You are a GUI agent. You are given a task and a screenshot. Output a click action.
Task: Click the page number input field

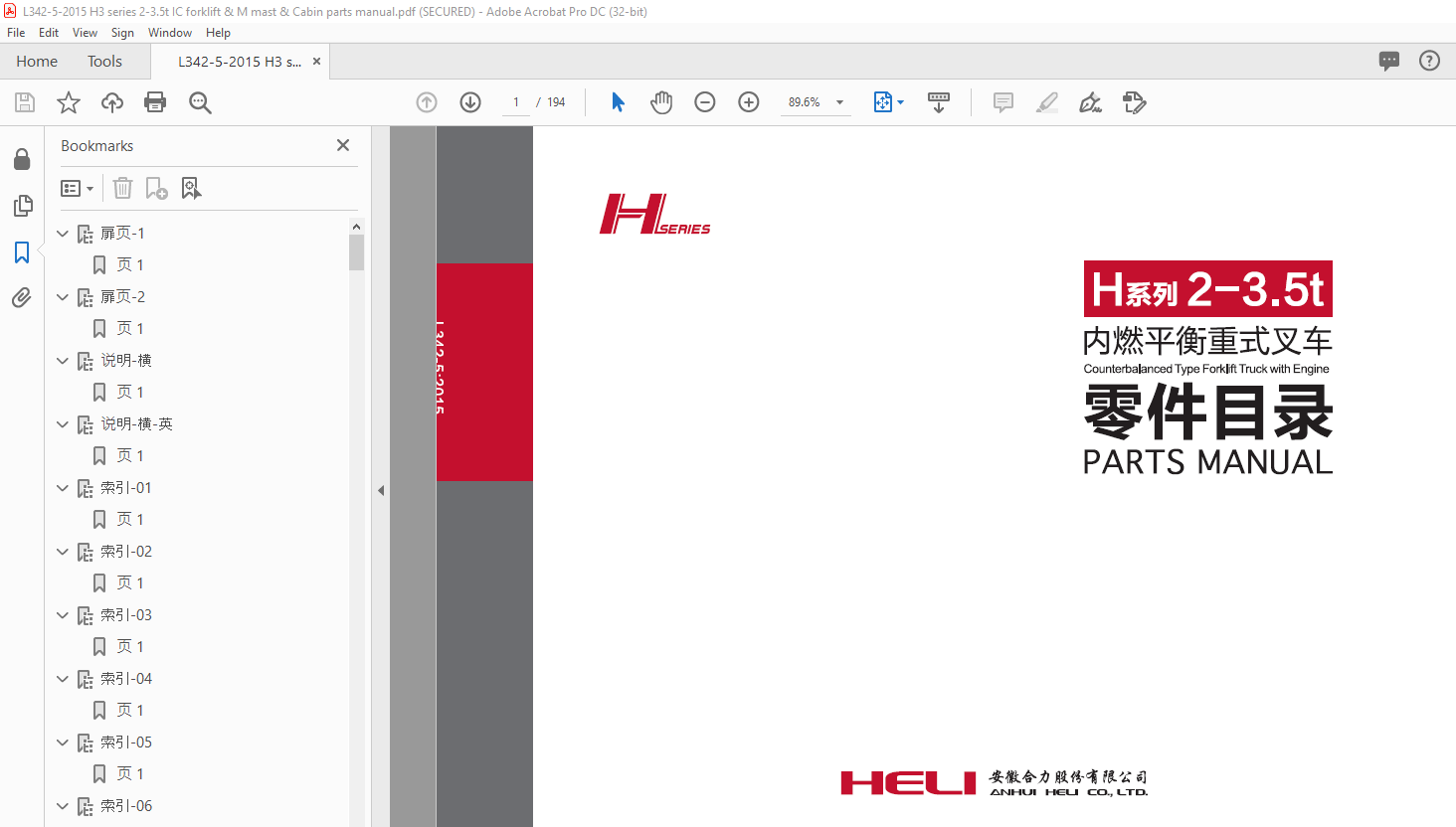coord(516,102)
